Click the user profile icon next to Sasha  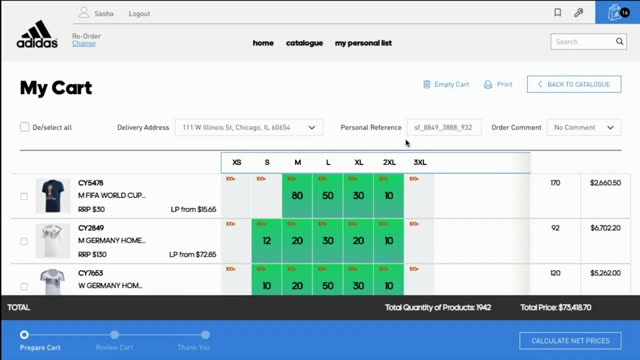coord(84,12)
